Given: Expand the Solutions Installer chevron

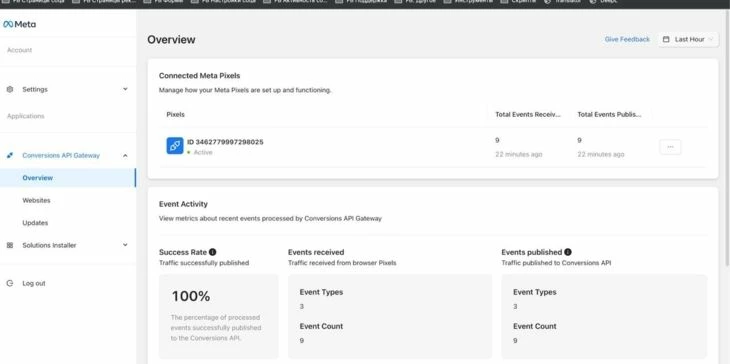Looking at the screenshot, I should pos(125,245).
